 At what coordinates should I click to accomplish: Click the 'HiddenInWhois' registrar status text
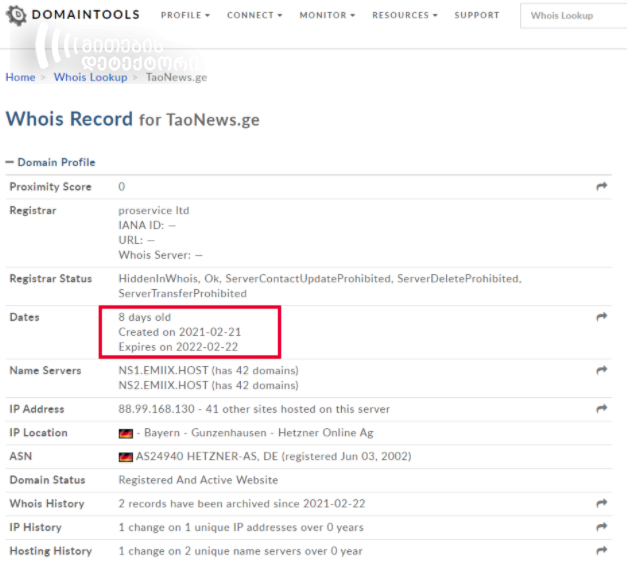[158, 279]
